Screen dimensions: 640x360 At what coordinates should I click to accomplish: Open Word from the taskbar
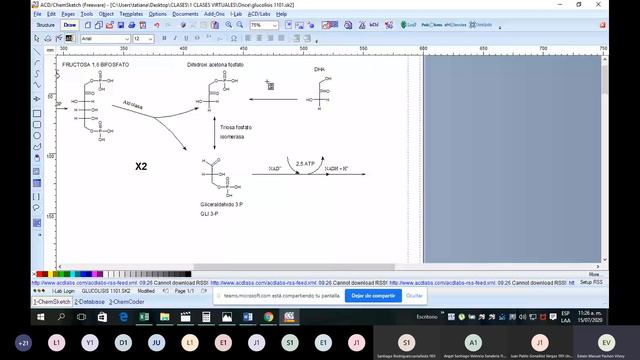(x=247, y=317)
